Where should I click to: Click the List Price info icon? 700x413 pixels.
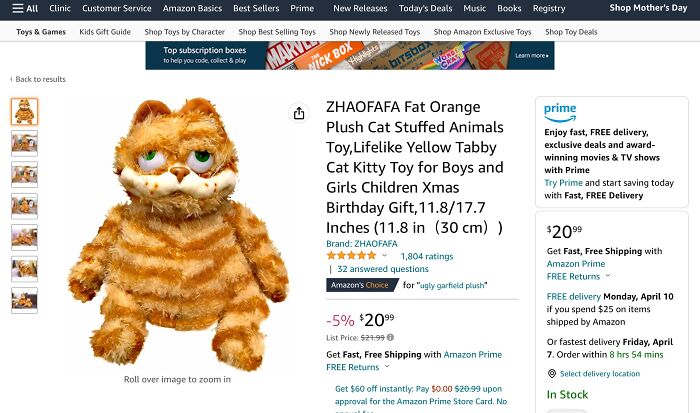pyautogui.click(x=389, y=335)
